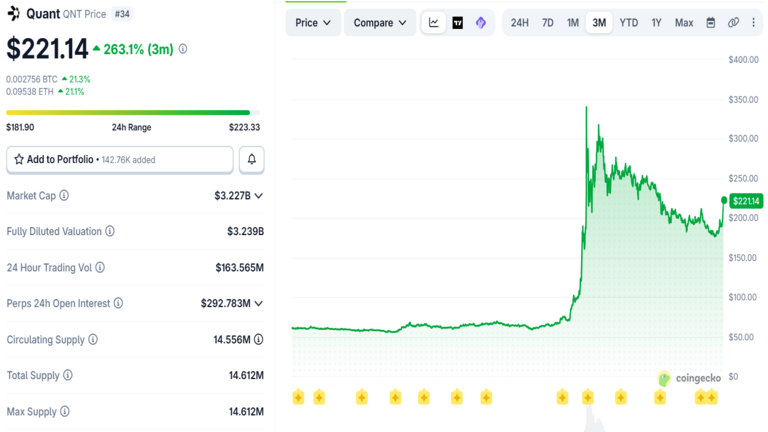Click the $181.90 range low value
The height and width of the screenshot is (432, 768).
pos(20,127)
